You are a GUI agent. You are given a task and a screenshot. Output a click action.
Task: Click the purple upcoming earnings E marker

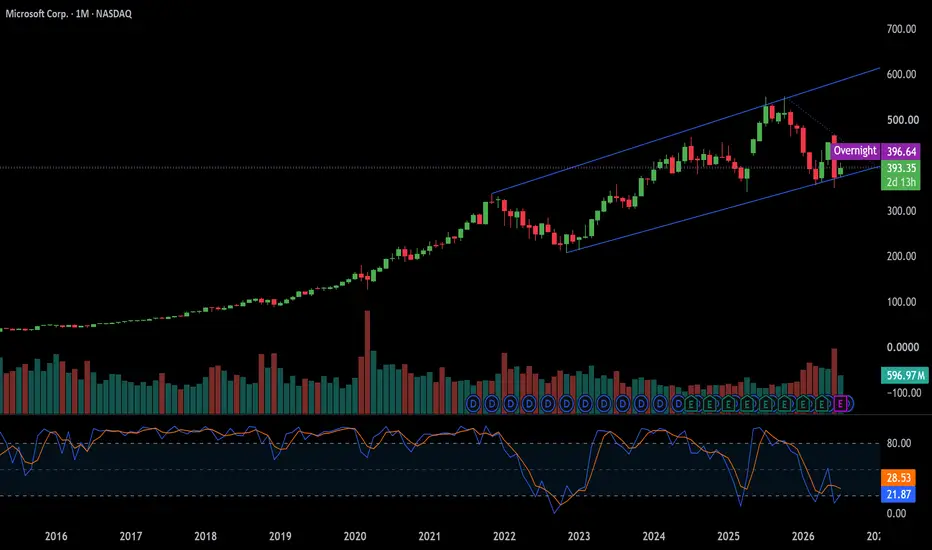coord(840,404)
